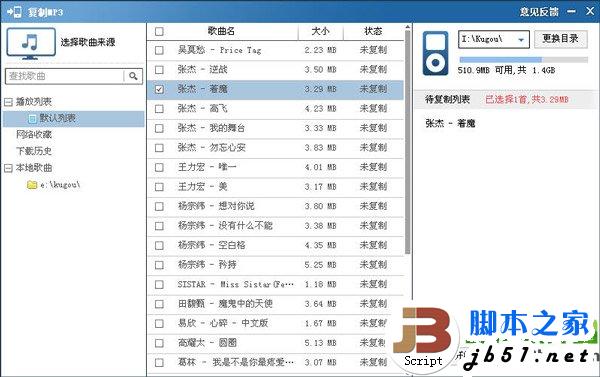Click the copy-to-device icon in title bar
The height and width of the screenshot is (377, 600).
14,11
